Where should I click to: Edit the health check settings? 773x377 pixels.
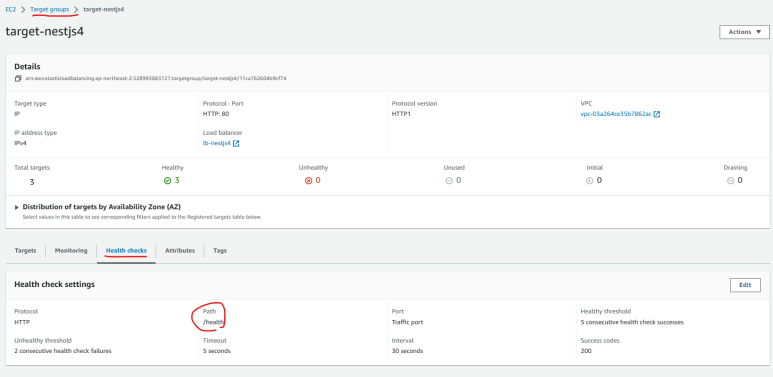click(x=745, y=285)
